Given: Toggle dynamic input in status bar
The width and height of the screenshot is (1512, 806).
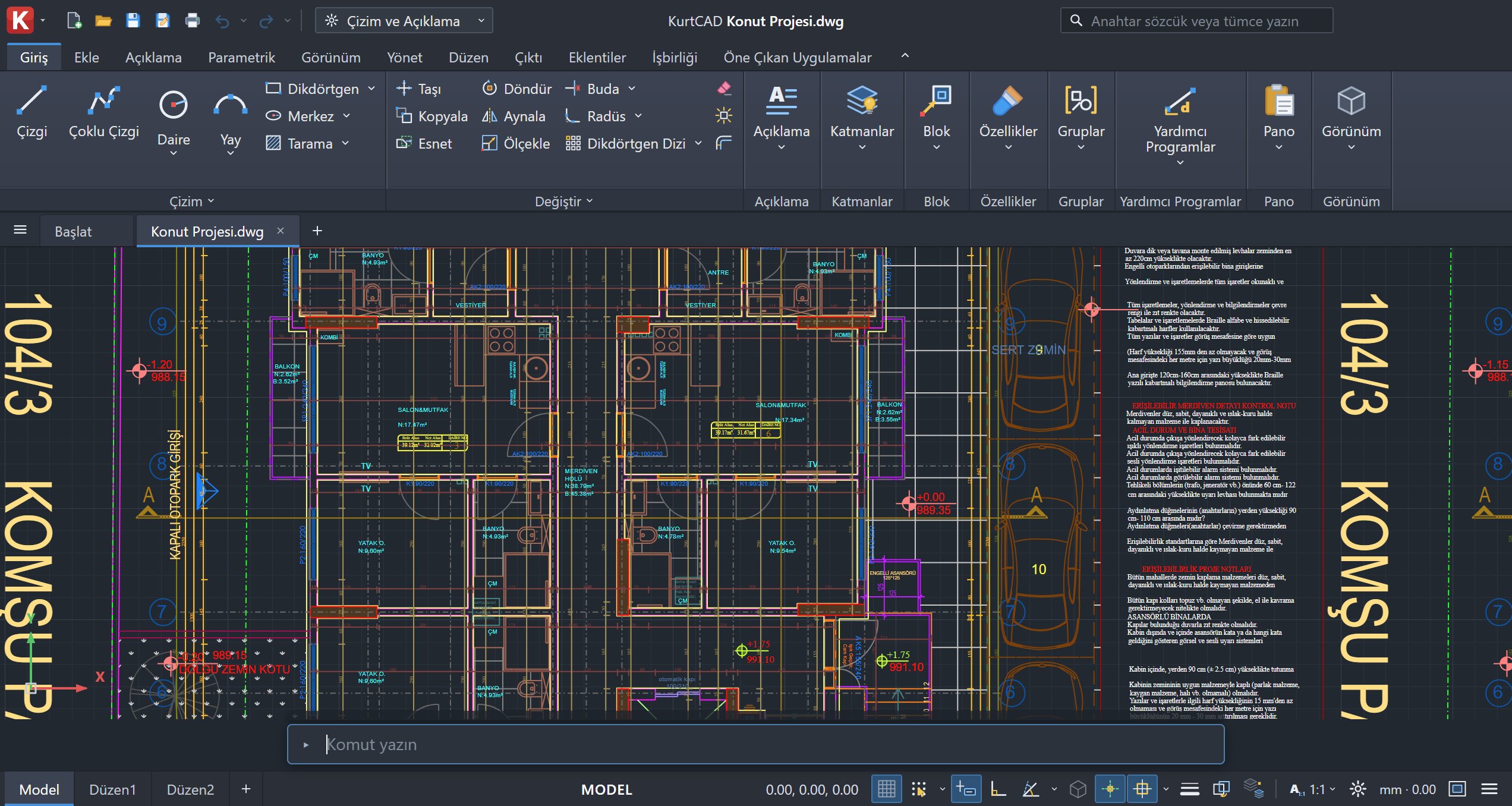Looking at the screenshot, I should 966,789.
